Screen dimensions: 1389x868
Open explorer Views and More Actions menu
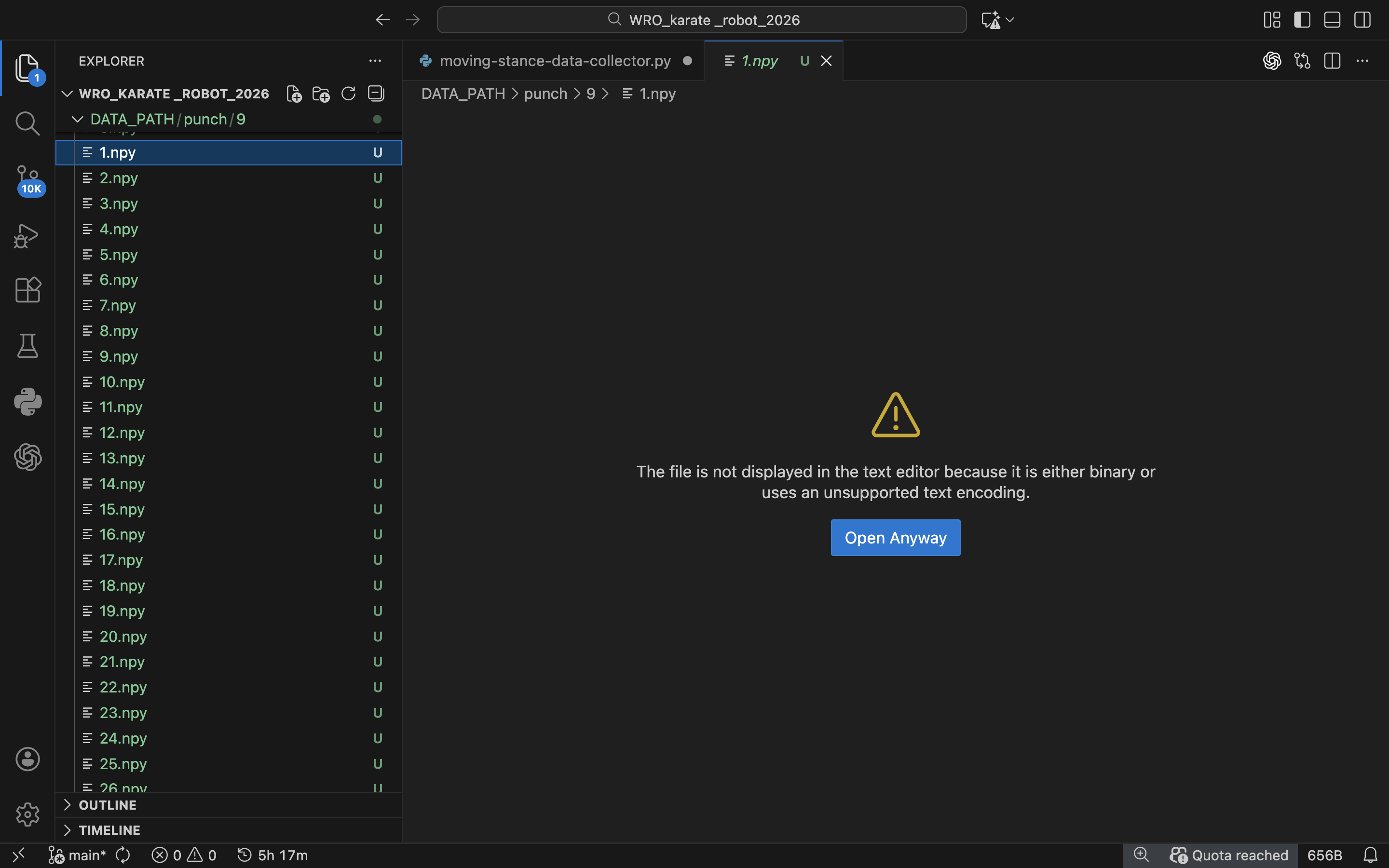click(x=375, y=61)
